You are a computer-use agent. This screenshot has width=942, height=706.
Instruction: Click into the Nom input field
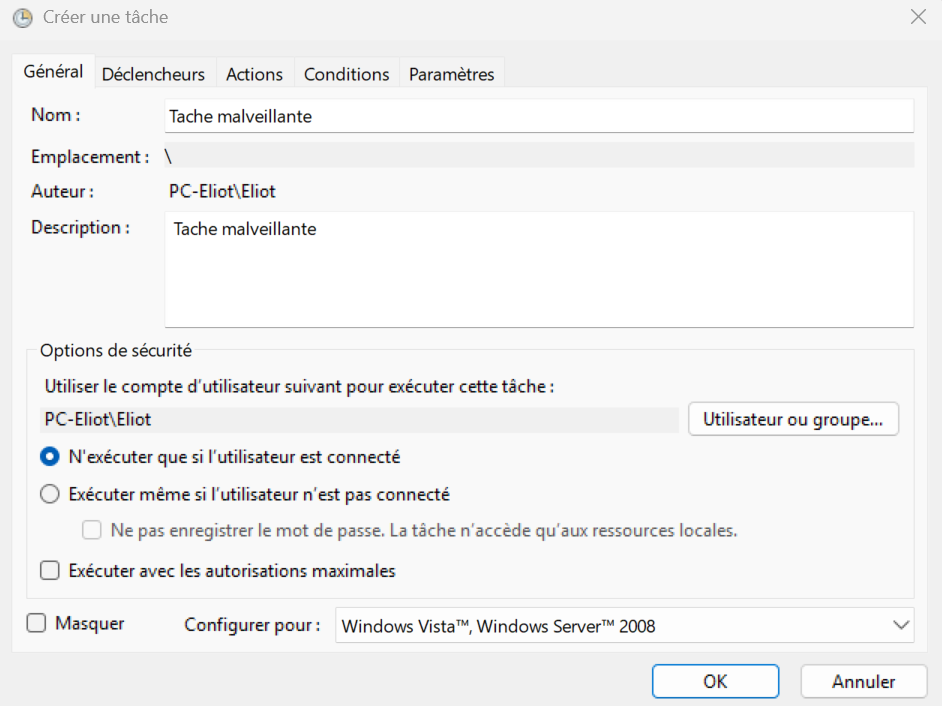(x=539, y=116)
